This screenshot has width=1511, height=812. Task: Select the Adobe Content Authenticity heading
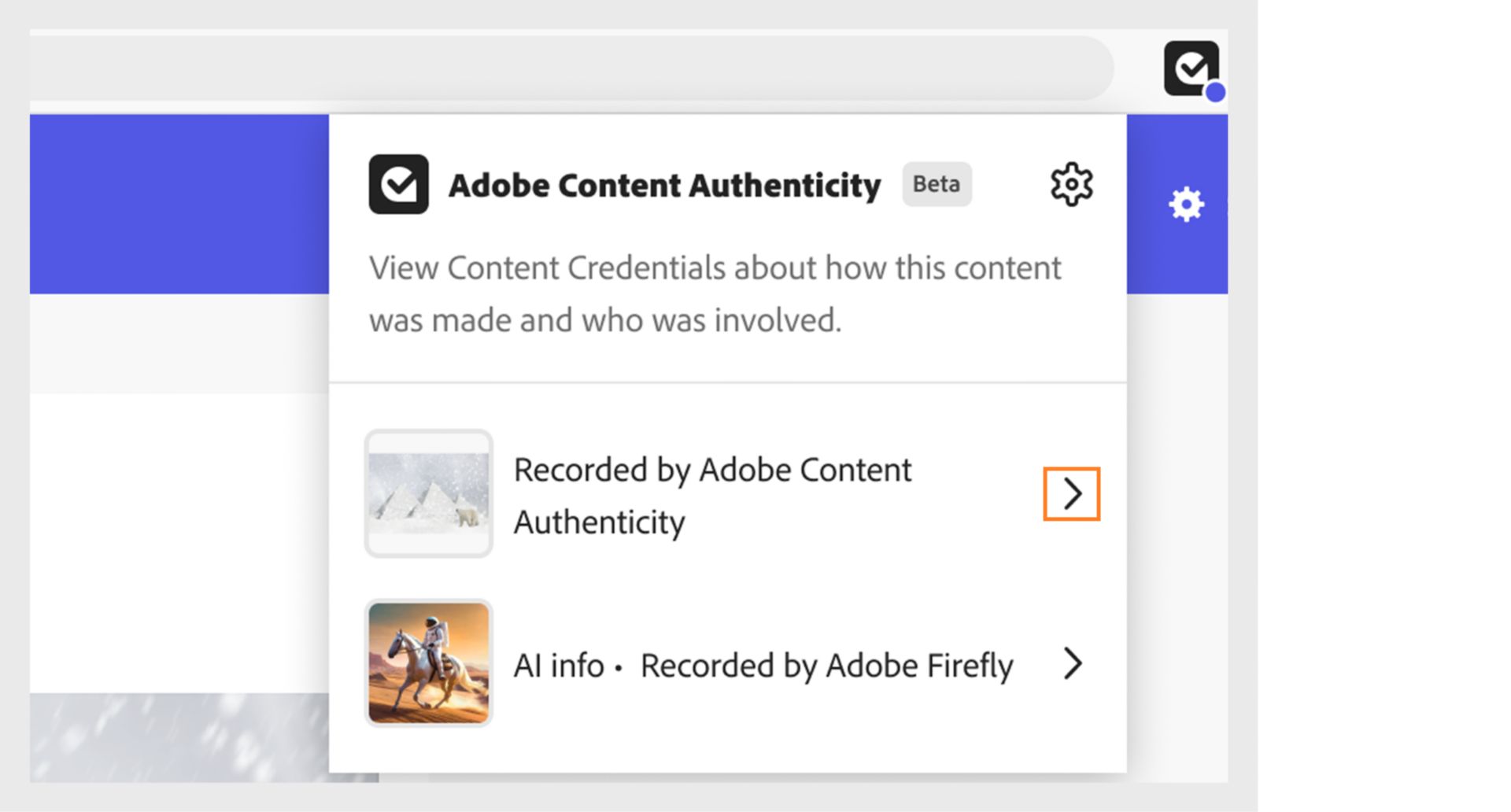point(665,185)
